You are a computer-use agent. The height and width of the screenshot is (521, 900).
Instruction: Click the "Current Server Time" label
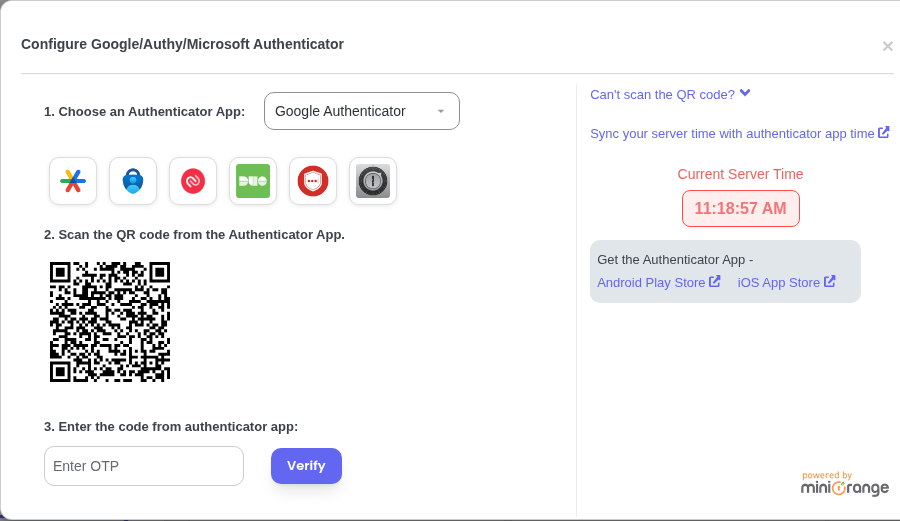tap(740, 174)
